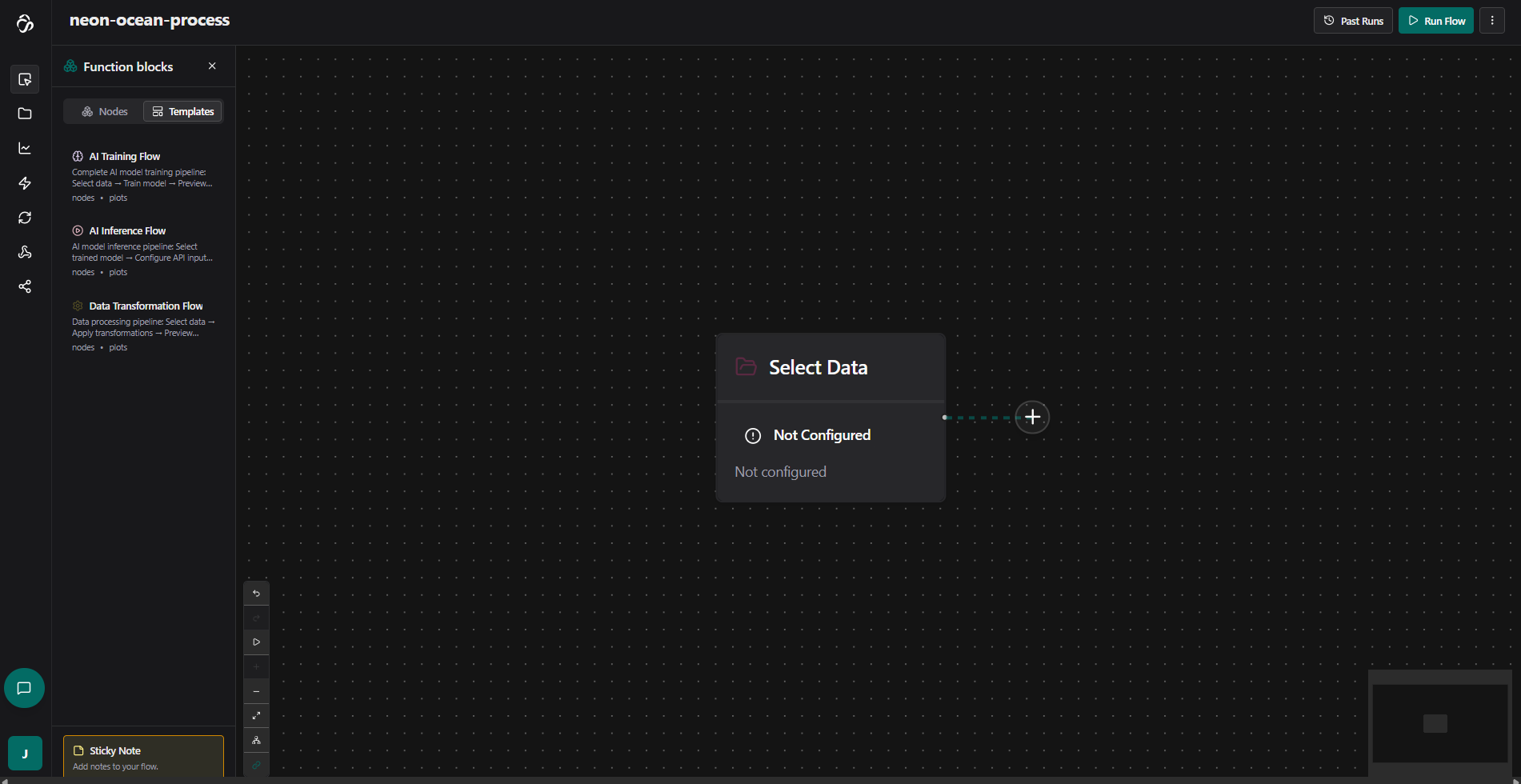Viewport: 1521px width, 784px height.
Task: Click the auto-layout hierarchy icon
Action: (256, 741)
